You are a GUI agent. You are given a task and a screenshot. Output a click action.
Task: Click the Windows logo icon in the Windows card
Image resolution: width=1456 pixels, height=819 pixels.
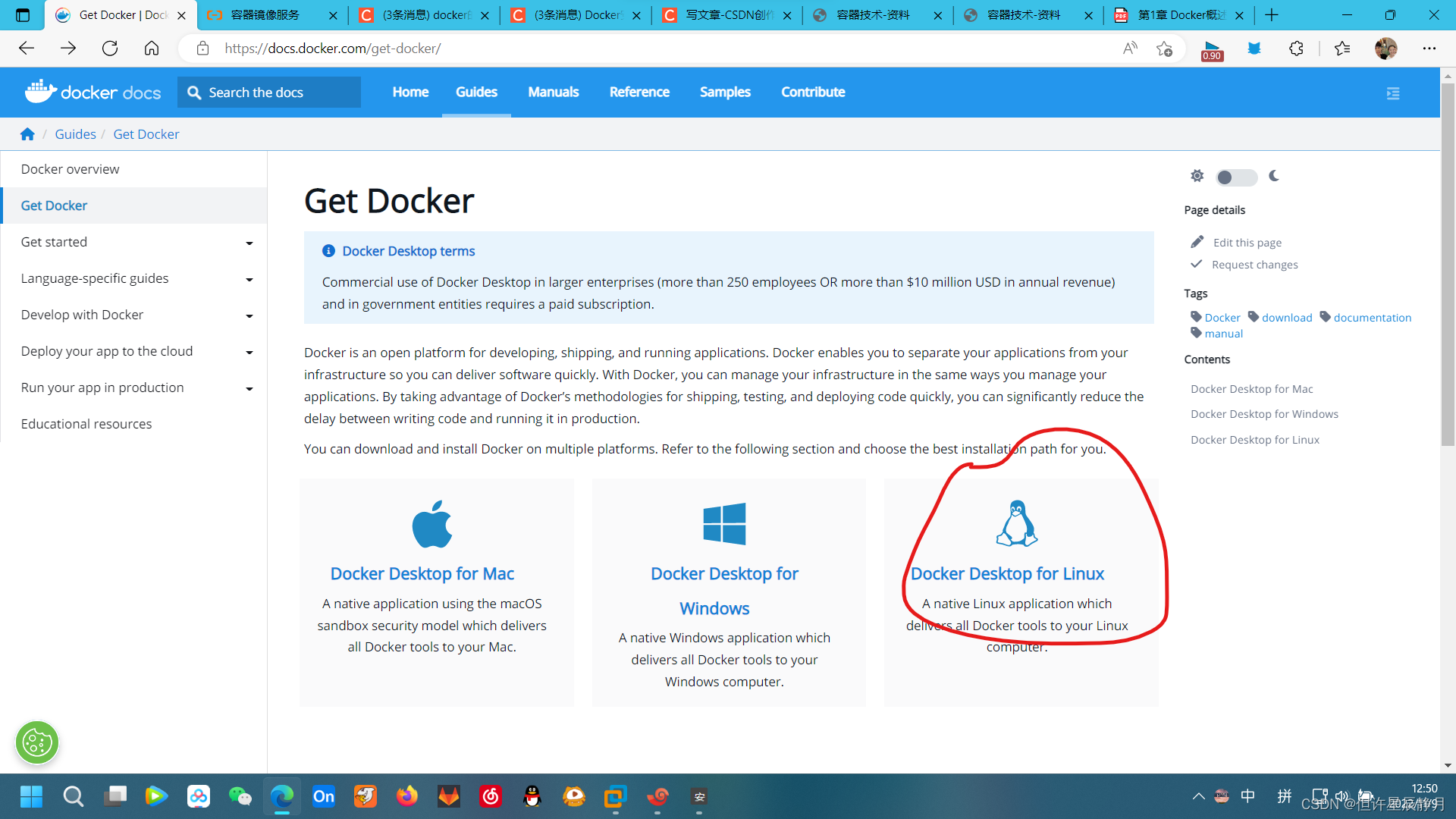[x=724, y=523]
